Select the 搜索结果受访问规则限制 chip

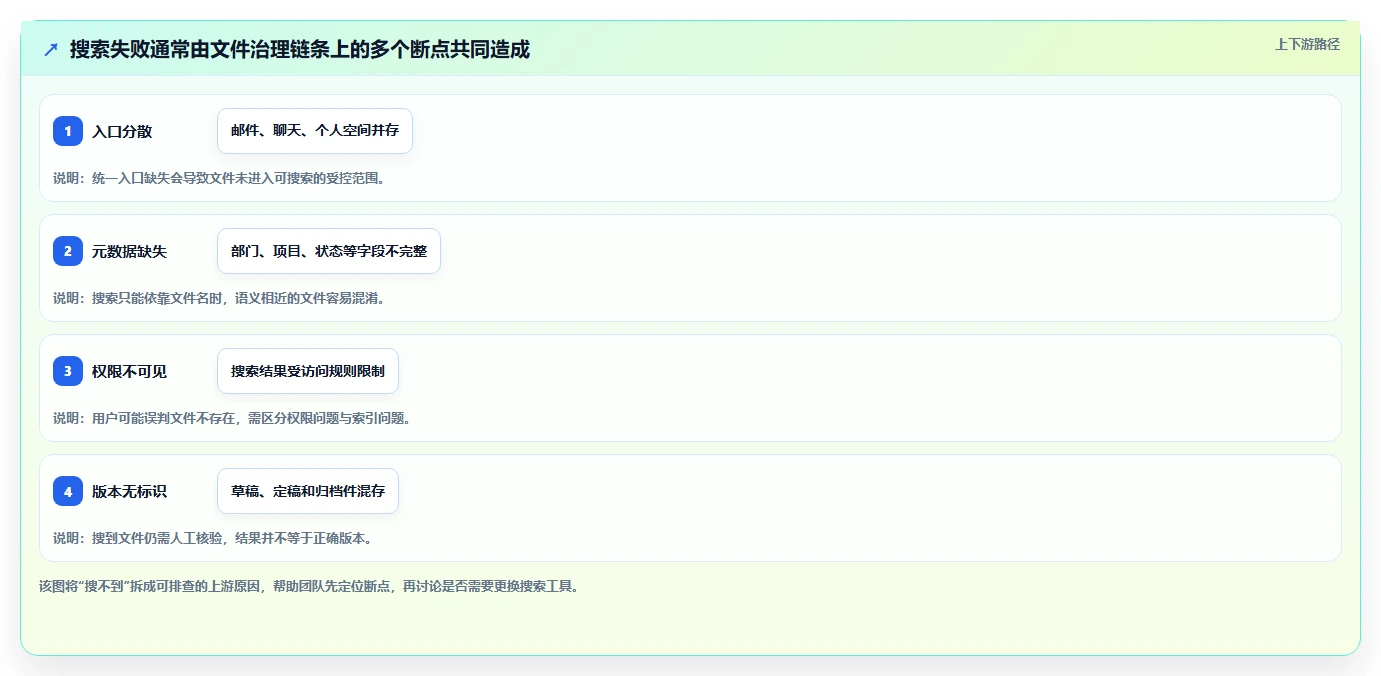point(308,371)
